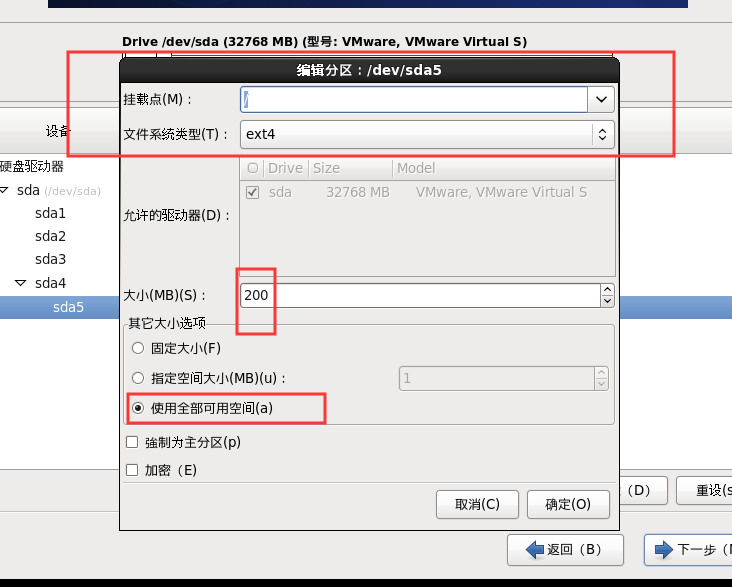732x587 pixels.
Task: Select sda1 in the device tree
Action: click(50, 213)
